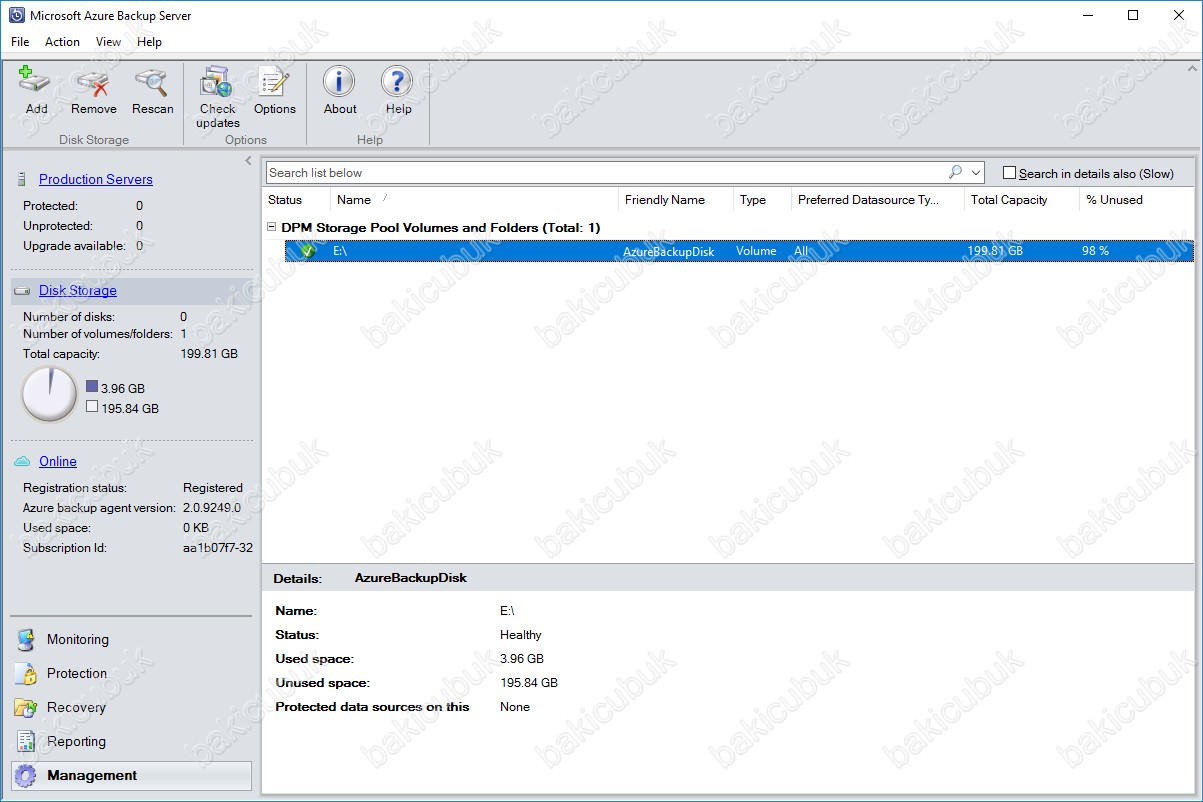Click the Registered status value

[213, 488]
